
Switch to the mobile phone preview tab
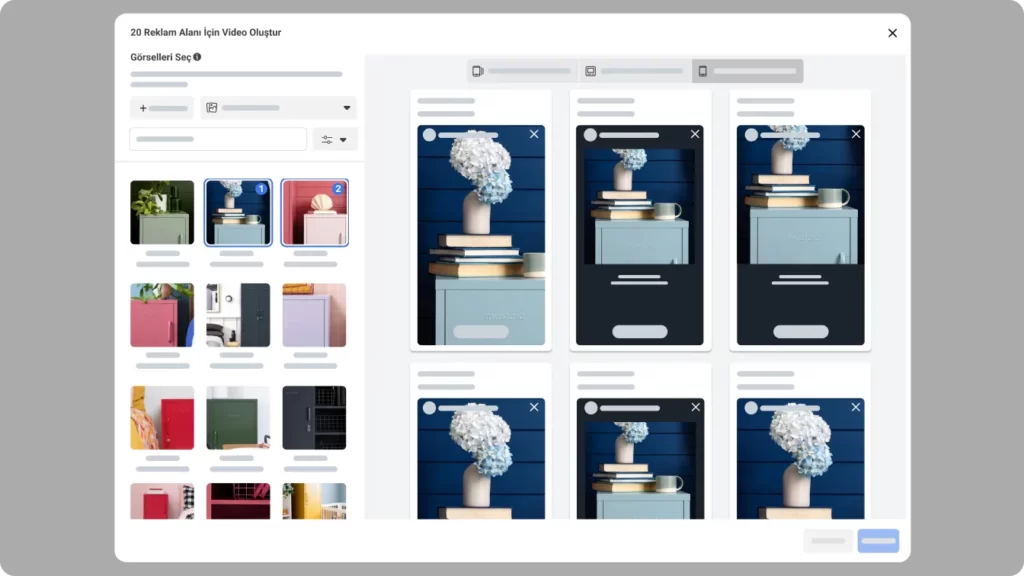coord(748,71)
